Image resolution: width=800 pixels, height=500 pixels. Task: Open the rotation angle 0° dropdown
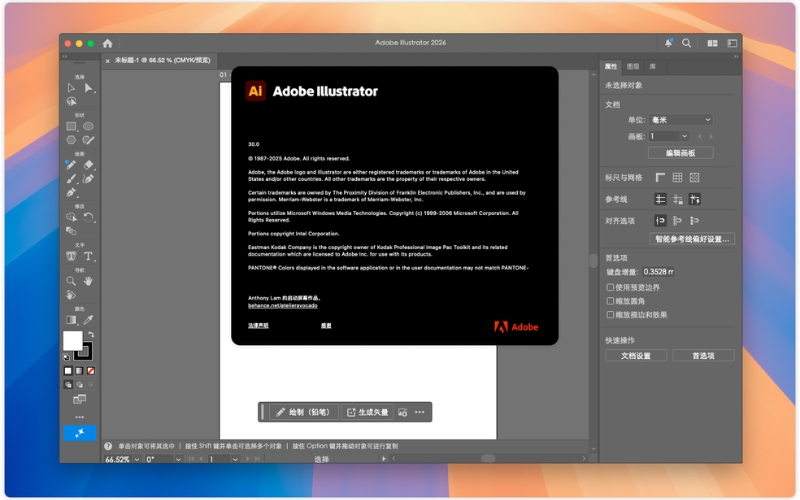tap(178, 459)
